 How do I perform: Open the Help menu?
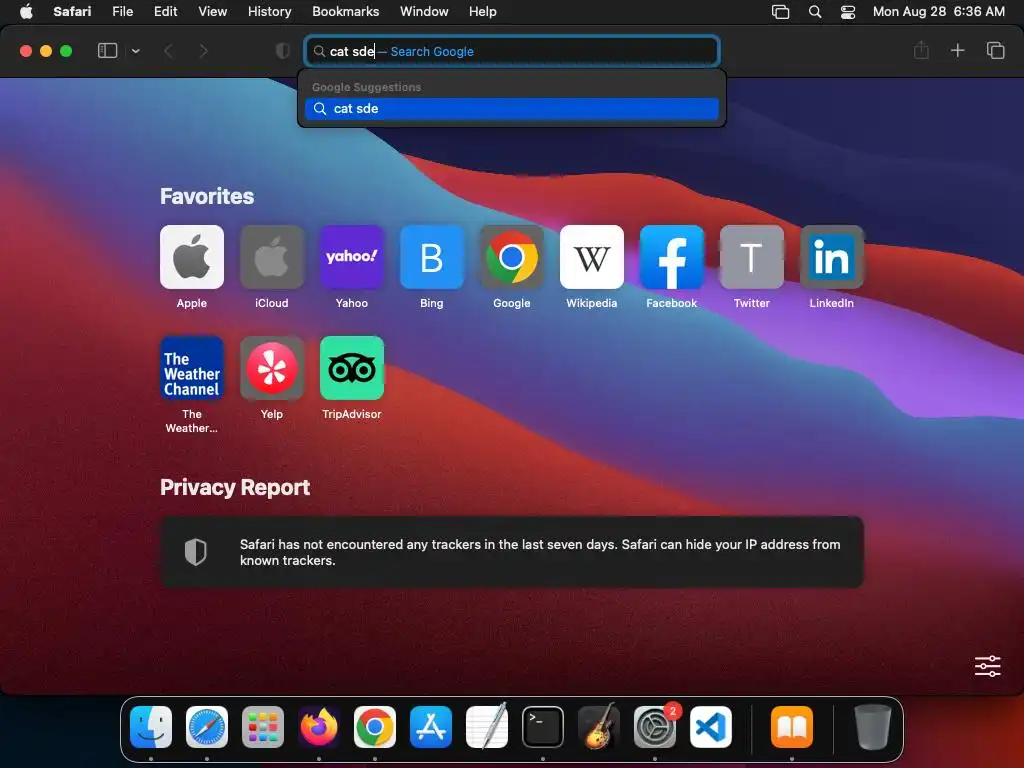coord(483,12)
